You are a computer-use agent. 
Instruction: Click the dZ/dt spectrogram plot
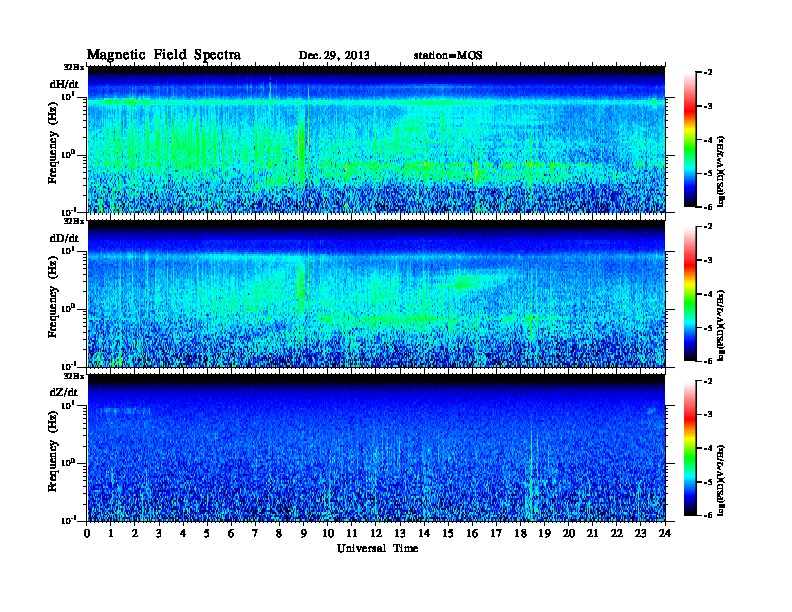(x=376, y=448)
